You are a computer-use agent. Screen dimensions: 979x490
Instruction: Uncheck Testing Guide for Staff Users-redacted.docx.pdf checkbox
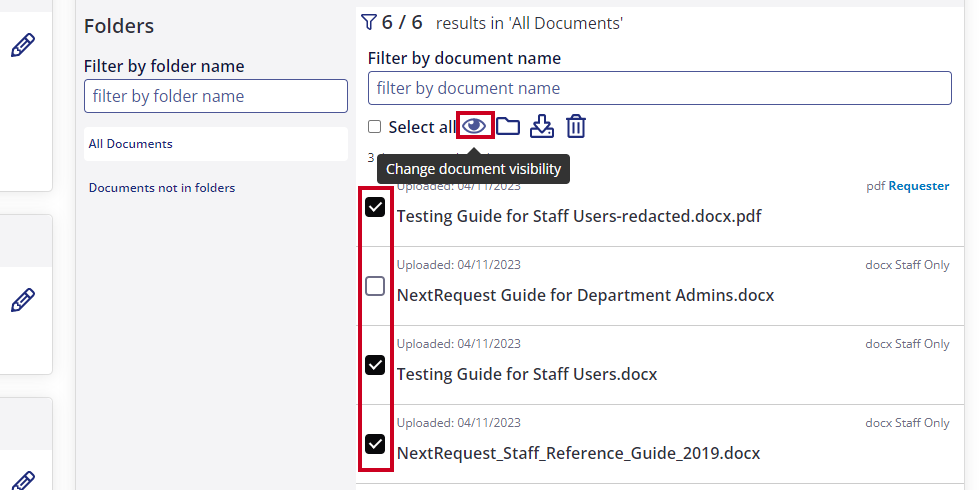[375, 207]
